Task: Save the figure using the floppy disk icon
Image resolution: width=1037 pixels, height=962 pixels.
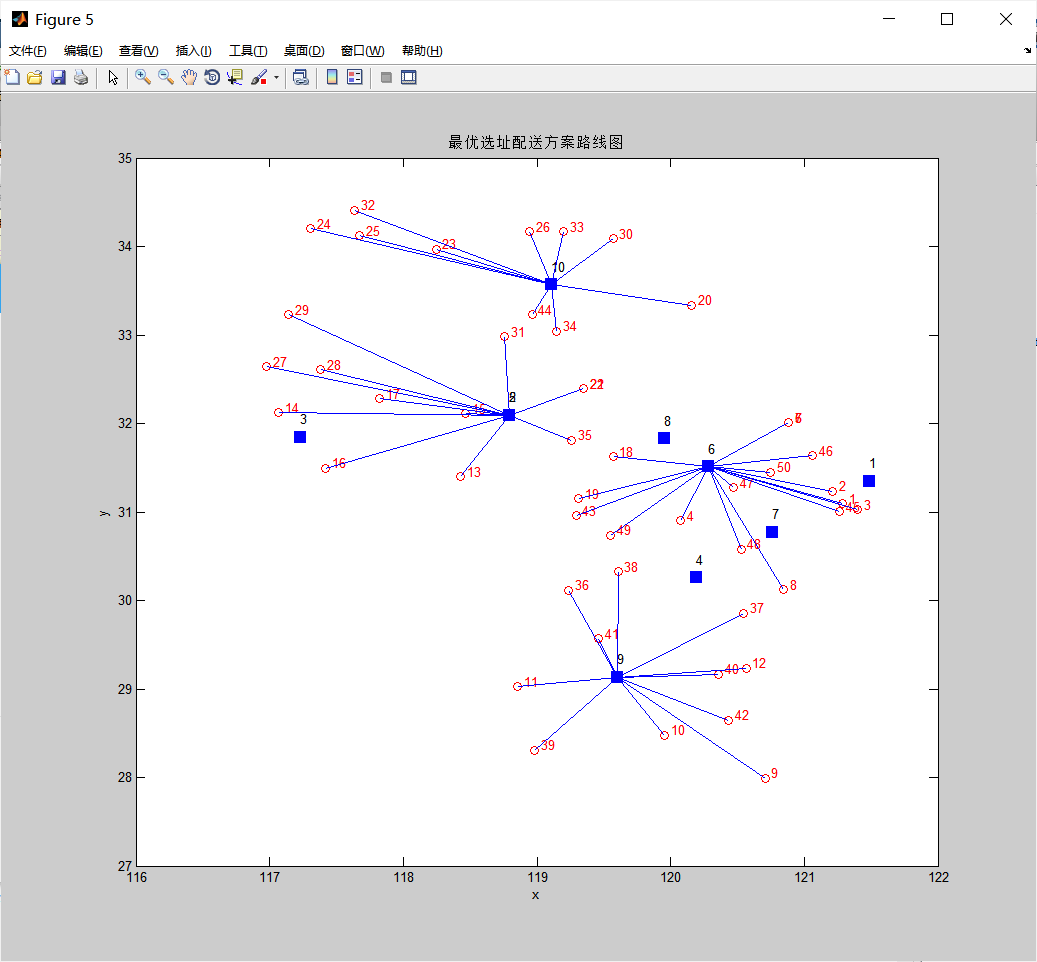Action: pyautogui.click(x=58, y=77)
